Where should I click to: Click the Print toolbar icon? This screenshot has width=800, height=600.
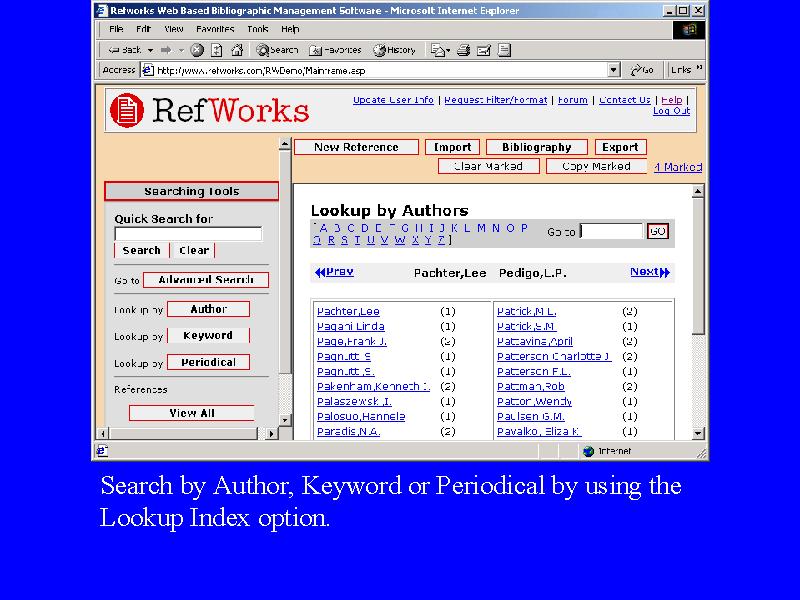[463, 50]
